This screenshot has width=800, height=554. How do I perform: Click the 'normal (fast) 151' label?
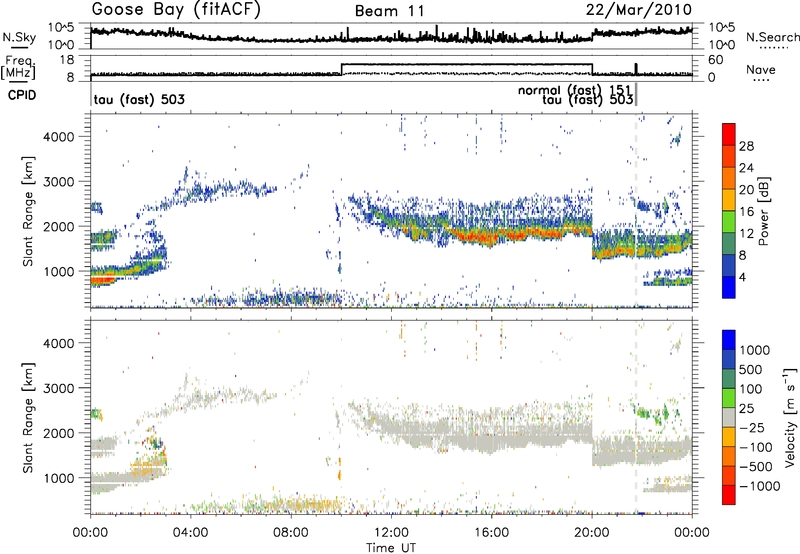(575, 91)
